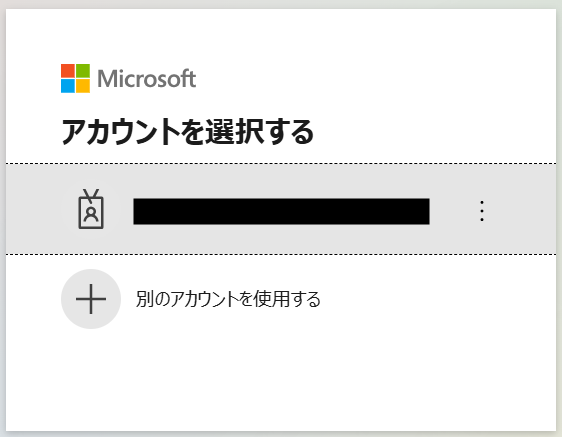Click the Microsoft wordmark text
The image size is (562, 437).
[147, 79]
